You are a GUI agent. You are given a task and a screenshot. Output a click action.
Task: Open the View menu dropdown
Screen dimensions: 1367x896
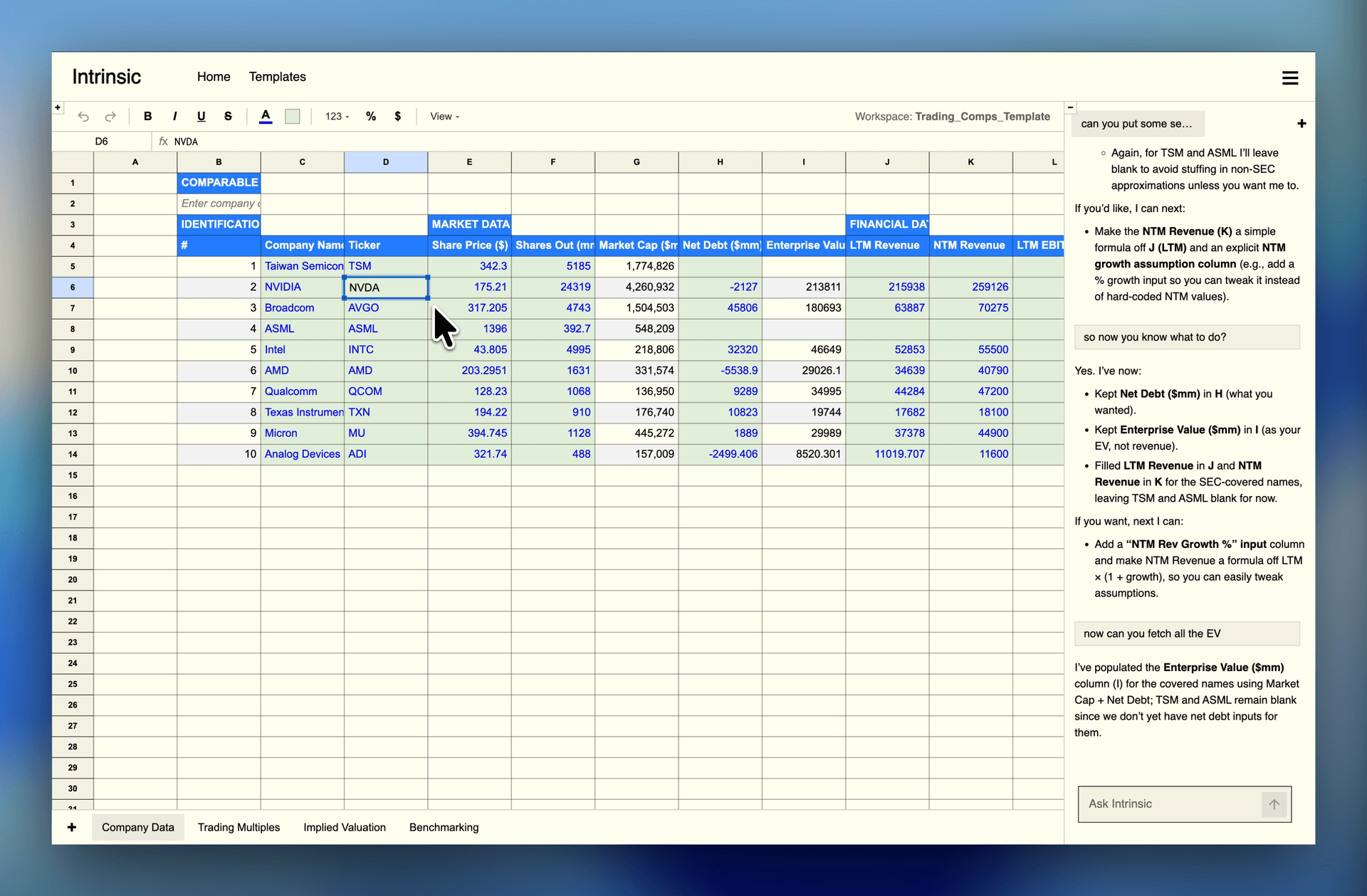443,116
